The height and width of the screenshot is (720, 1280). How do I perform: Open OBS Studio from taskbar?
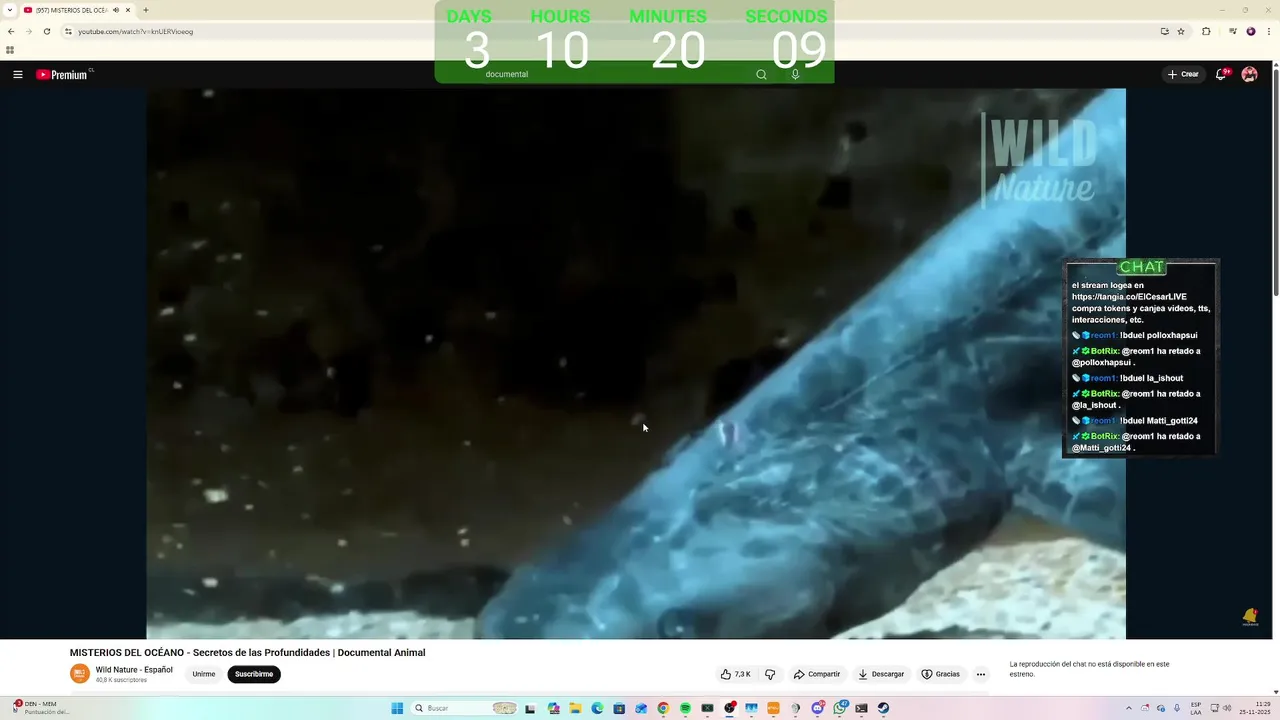729,708
